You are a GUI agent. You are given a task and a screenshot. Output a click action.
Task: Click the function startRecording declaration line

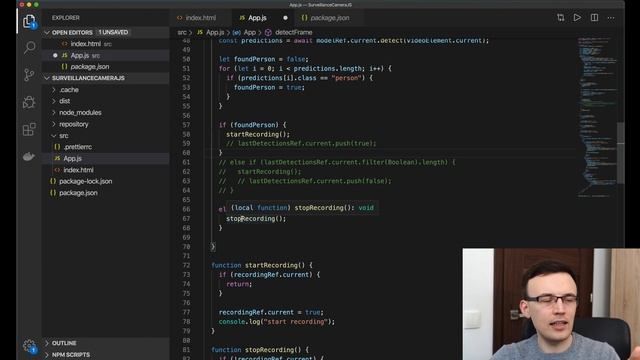click(x=262, y=265)
